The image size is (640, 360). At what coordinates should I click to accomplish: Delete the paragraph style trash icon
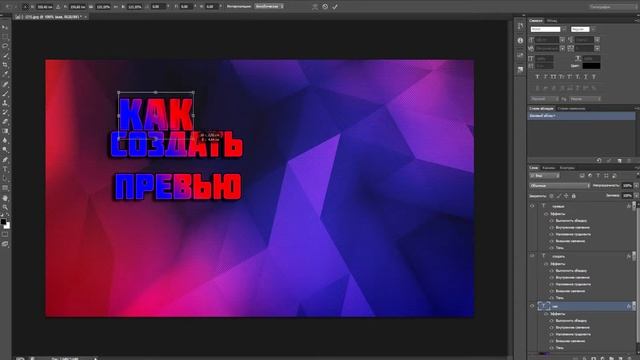pyautogui.click(x=629, y=161)
